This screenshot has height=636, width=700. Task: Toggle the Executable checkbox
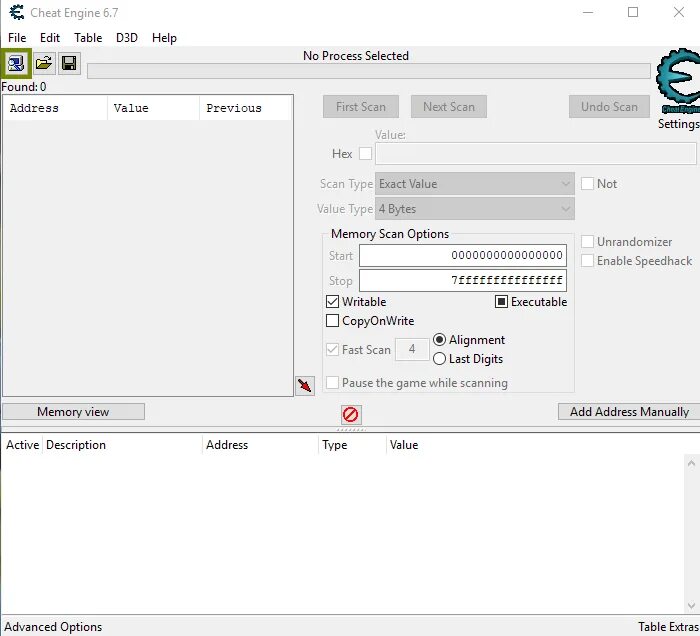click(501, 302)
